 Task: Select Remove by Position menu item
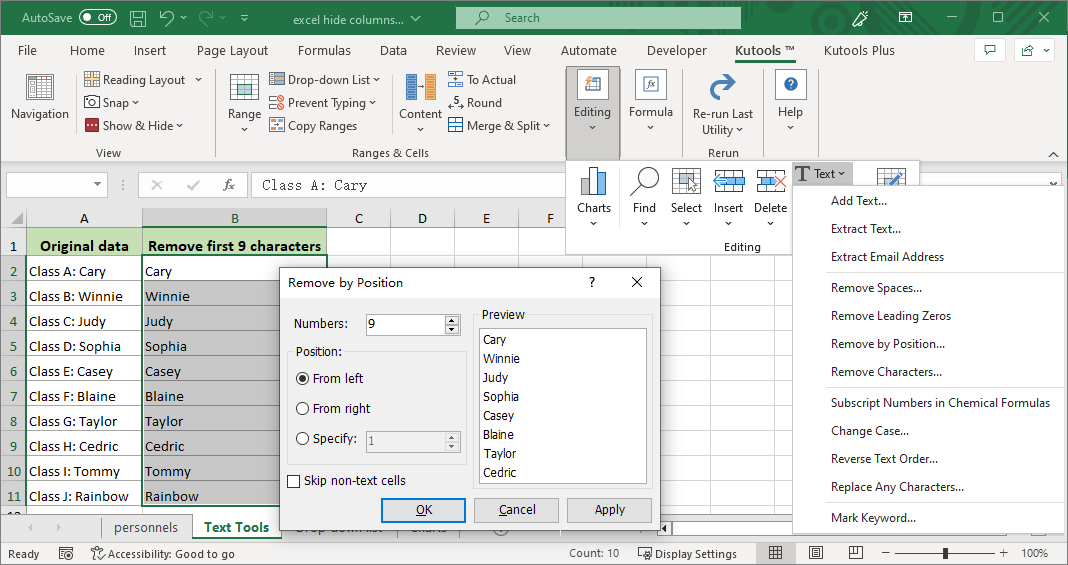[x=888, y=344]
